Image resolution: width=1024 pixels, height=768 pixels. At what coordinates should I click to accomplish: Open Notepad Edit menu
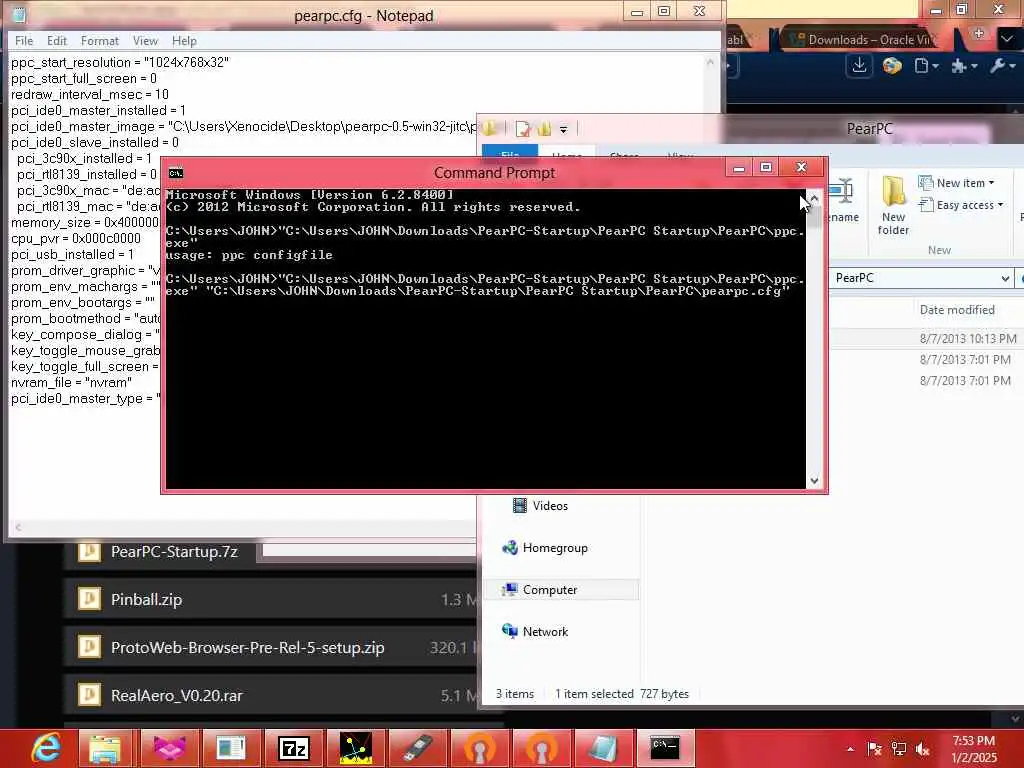(x=57, y=40)
